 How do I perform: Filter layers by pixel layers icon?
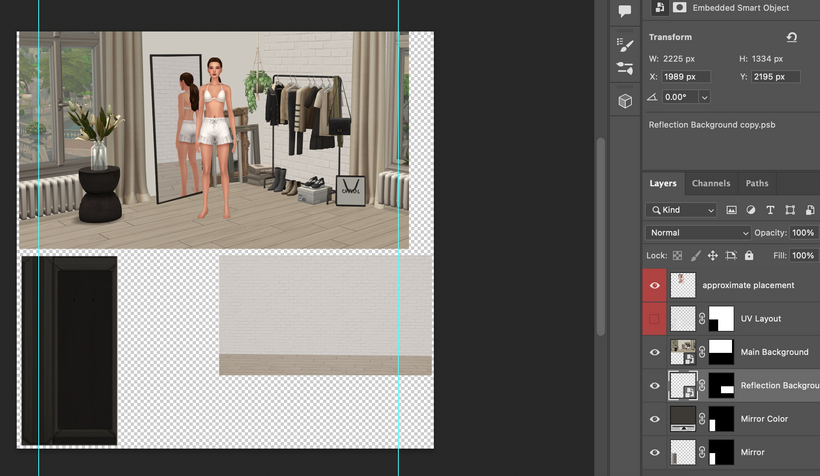click(731, 210)
